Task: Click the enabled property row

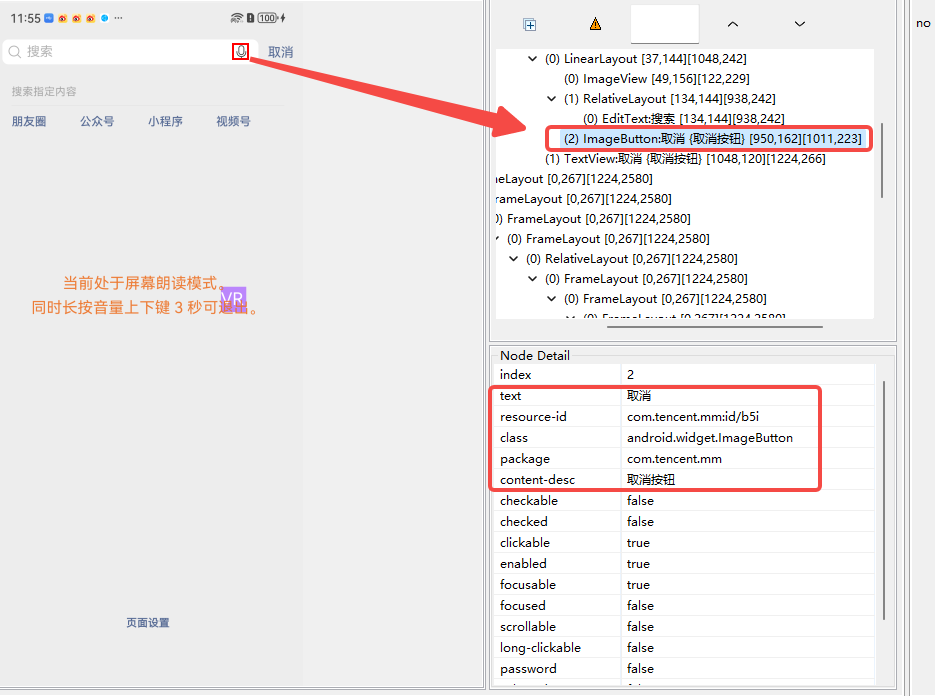Action: (685, 564)
